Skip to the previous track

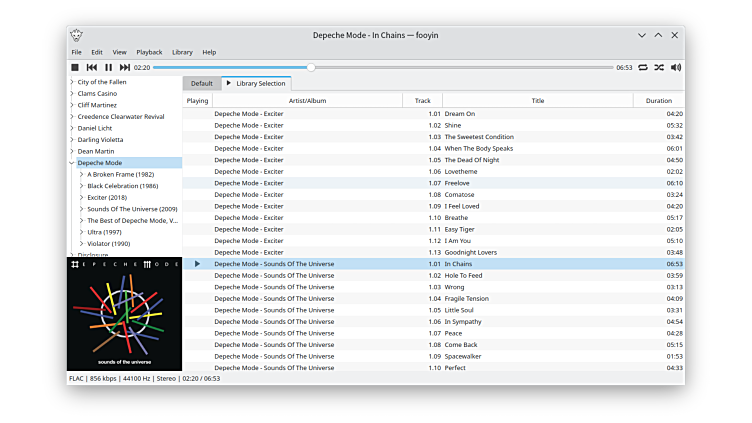tap(92, 67)
